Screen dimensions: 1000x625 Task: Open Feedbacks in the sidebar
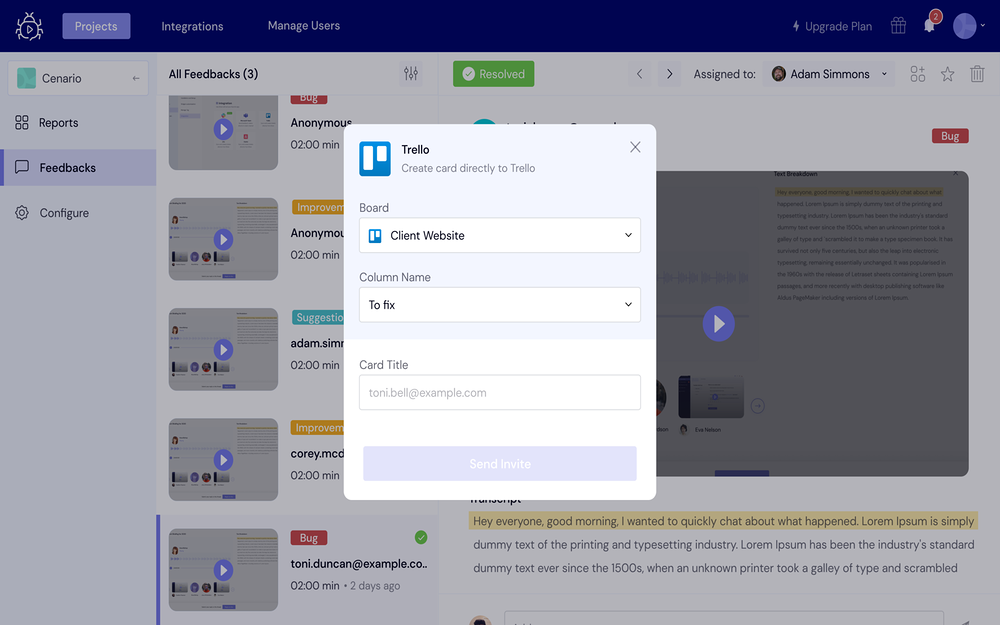pyautogui.click(x=78, y=168)
